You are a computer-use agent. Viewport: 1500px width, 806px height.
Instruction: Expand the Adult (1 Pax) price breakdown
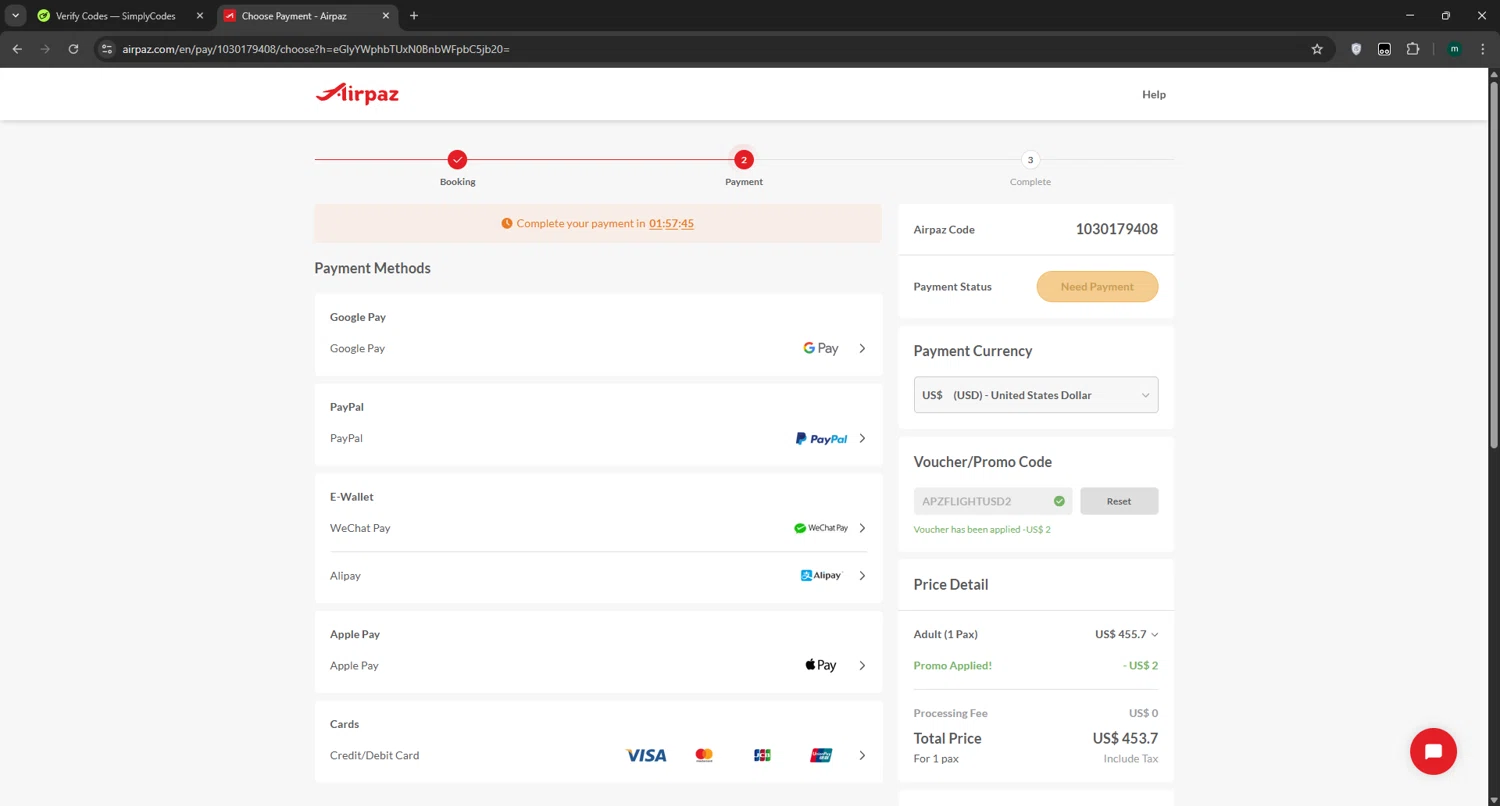[x=1154, y=634]
